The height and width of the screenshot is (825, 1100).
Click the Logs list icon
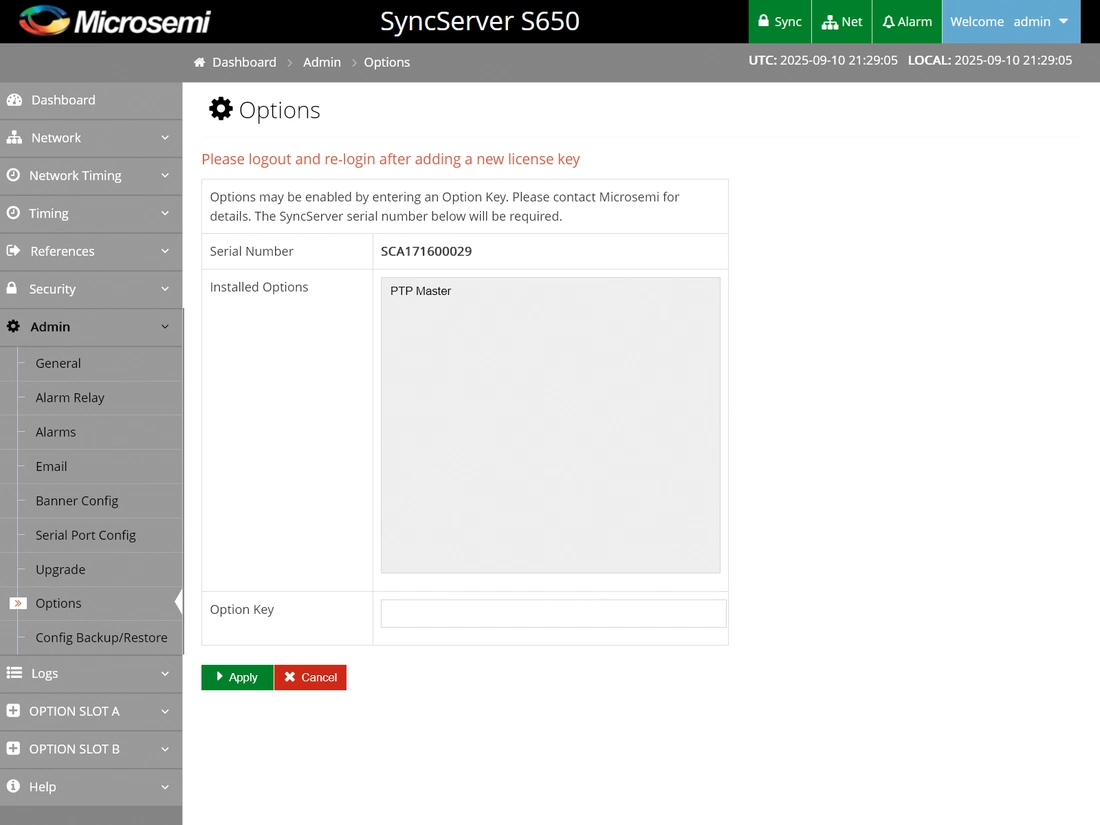tap(14, 673)
